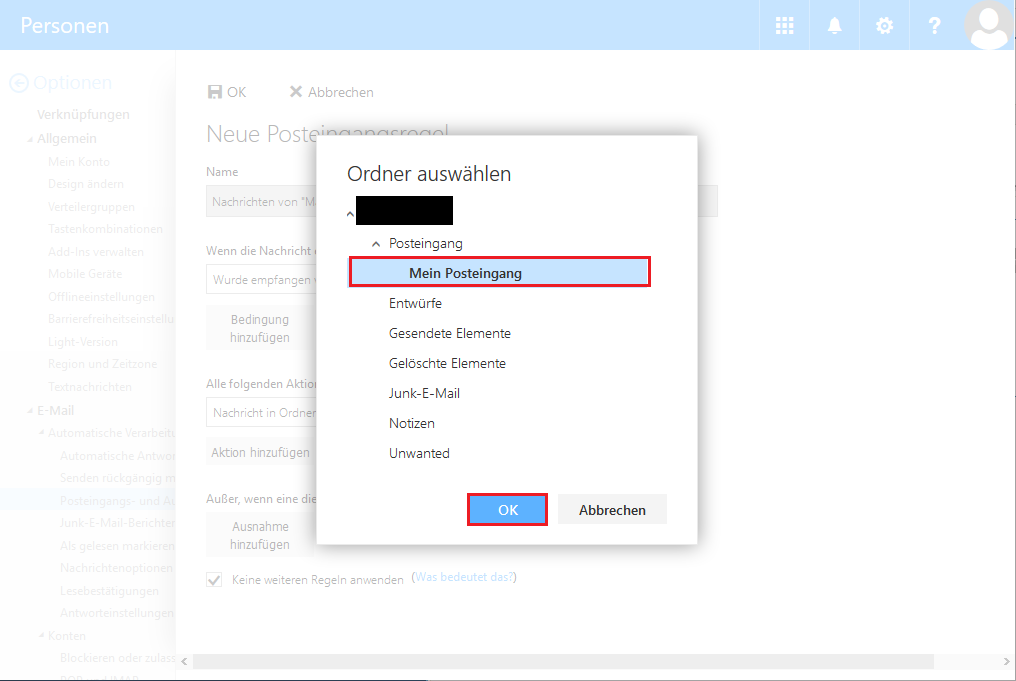Collapse the Posteingang folder tree

(376, 242)
